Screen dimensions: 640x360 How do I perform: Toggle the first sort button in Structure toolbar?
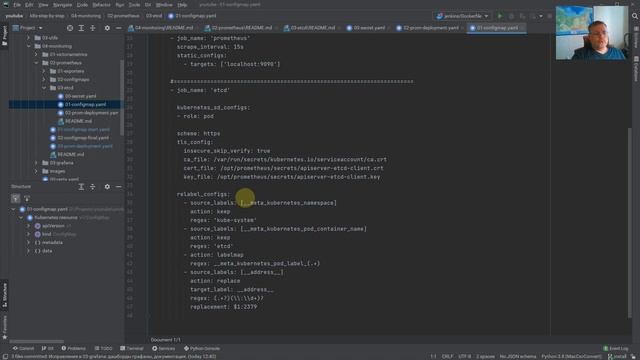point(16,199)
